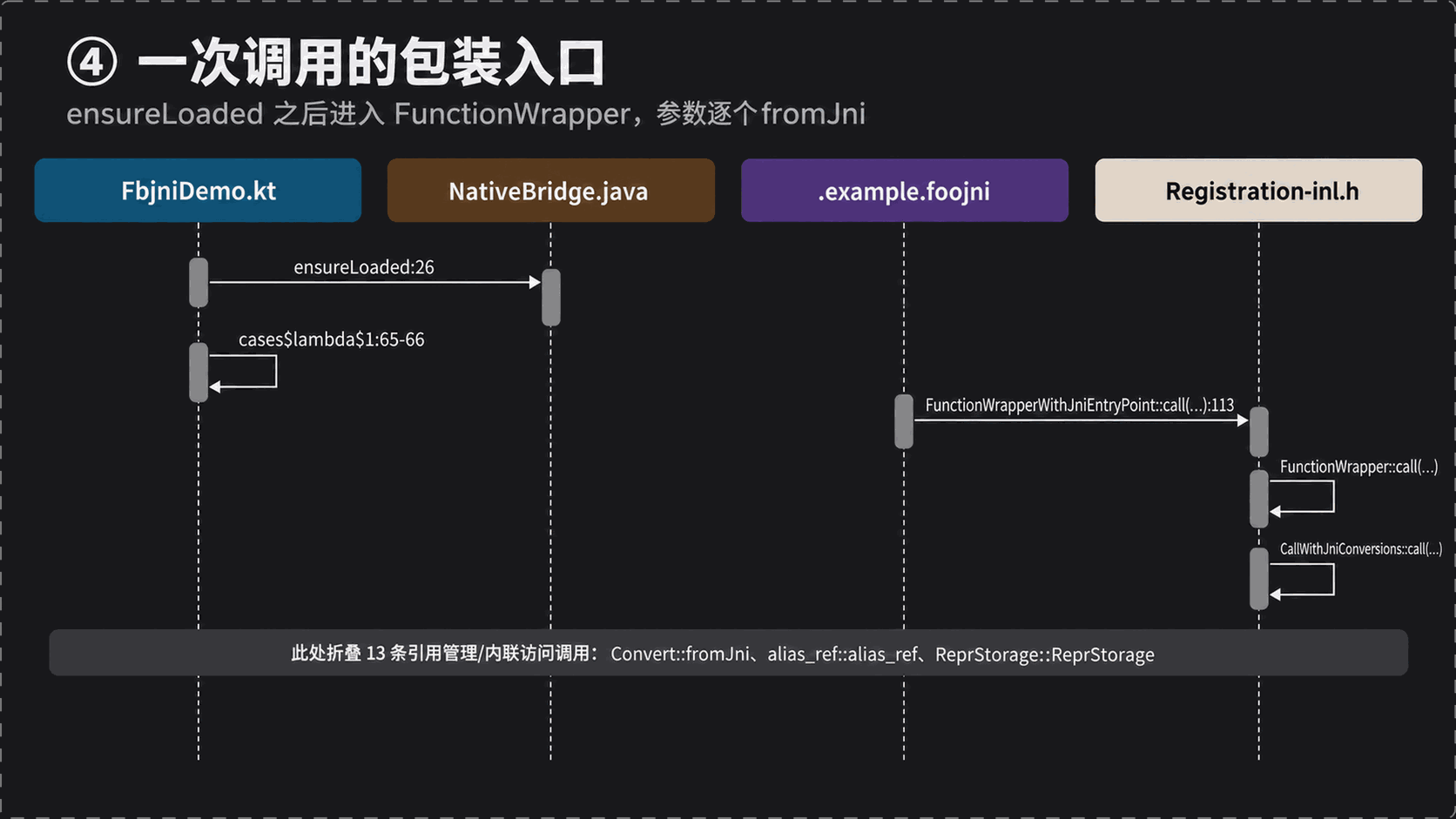
Task: Click the ensureLoaded:26 message label
Action: (x=364, y=267)
